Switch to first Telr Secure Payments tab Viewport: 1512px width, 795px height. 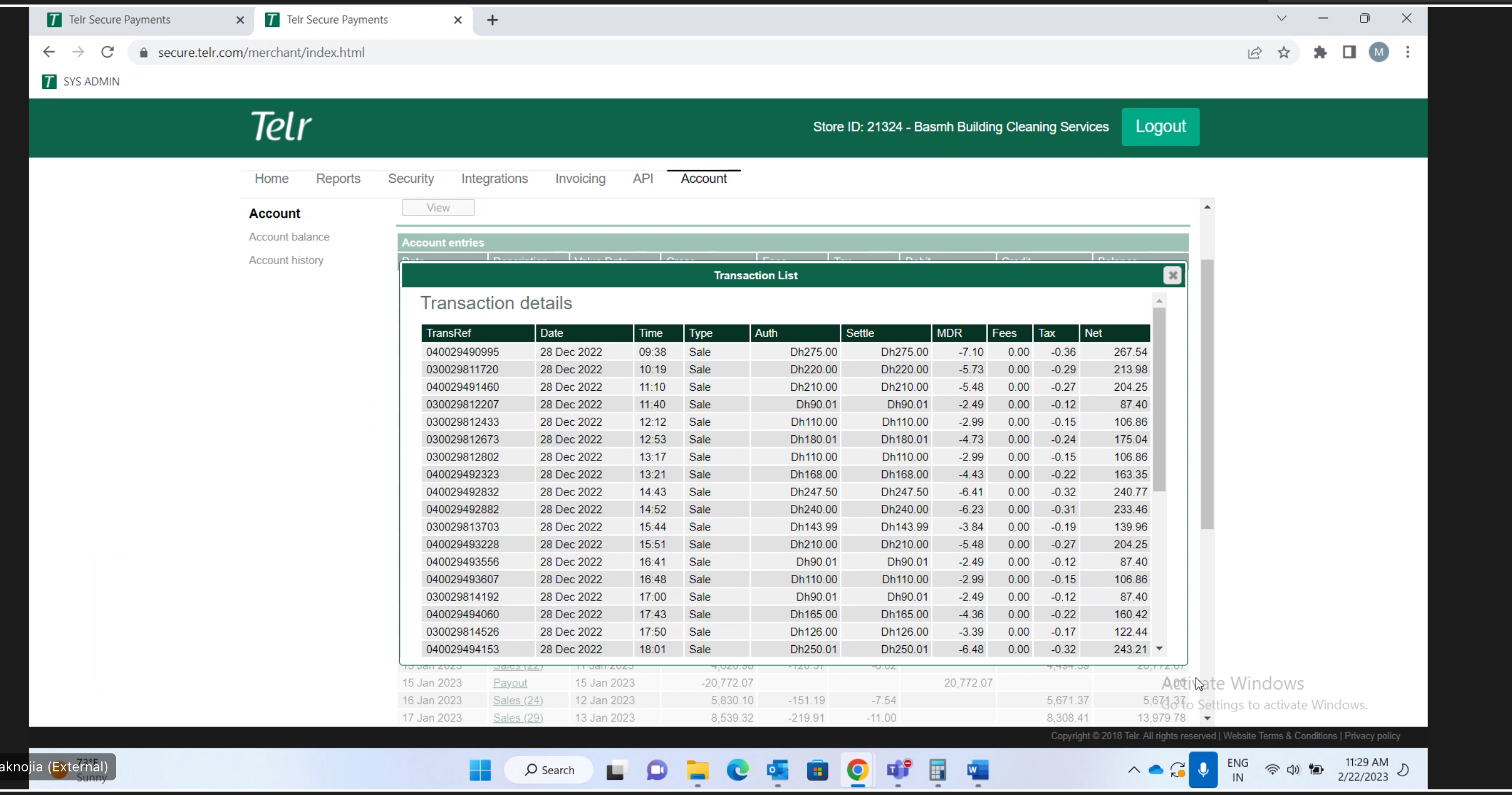coord(141,20)
